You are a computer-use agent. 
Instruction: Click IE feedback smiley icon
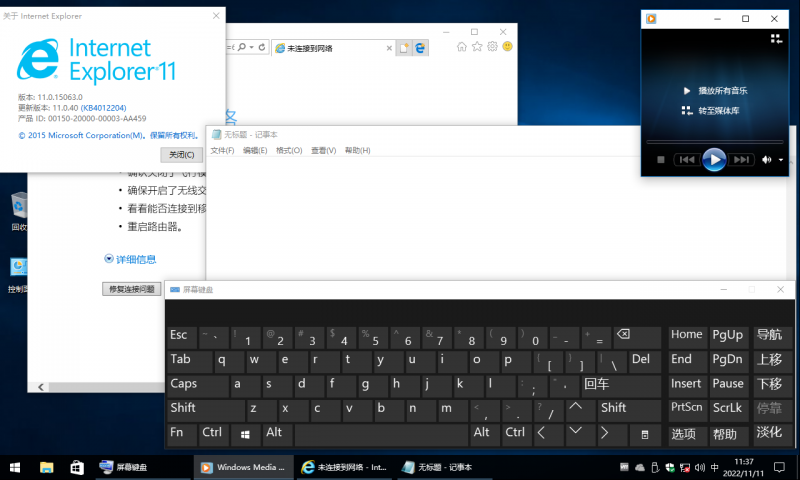point(508,46)
